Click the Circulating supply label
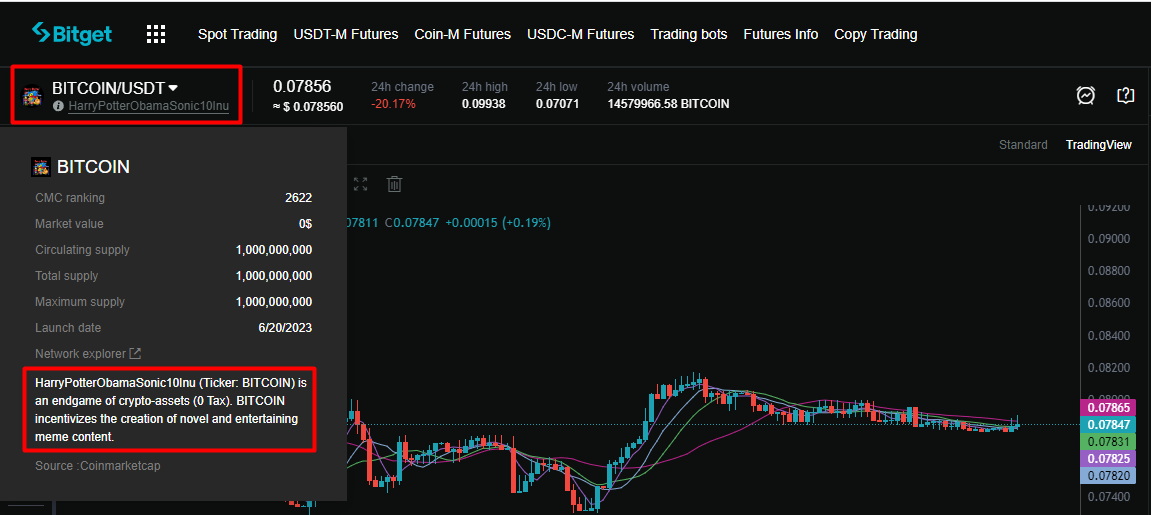1151x515 pixels. click(x=82, y=249)
